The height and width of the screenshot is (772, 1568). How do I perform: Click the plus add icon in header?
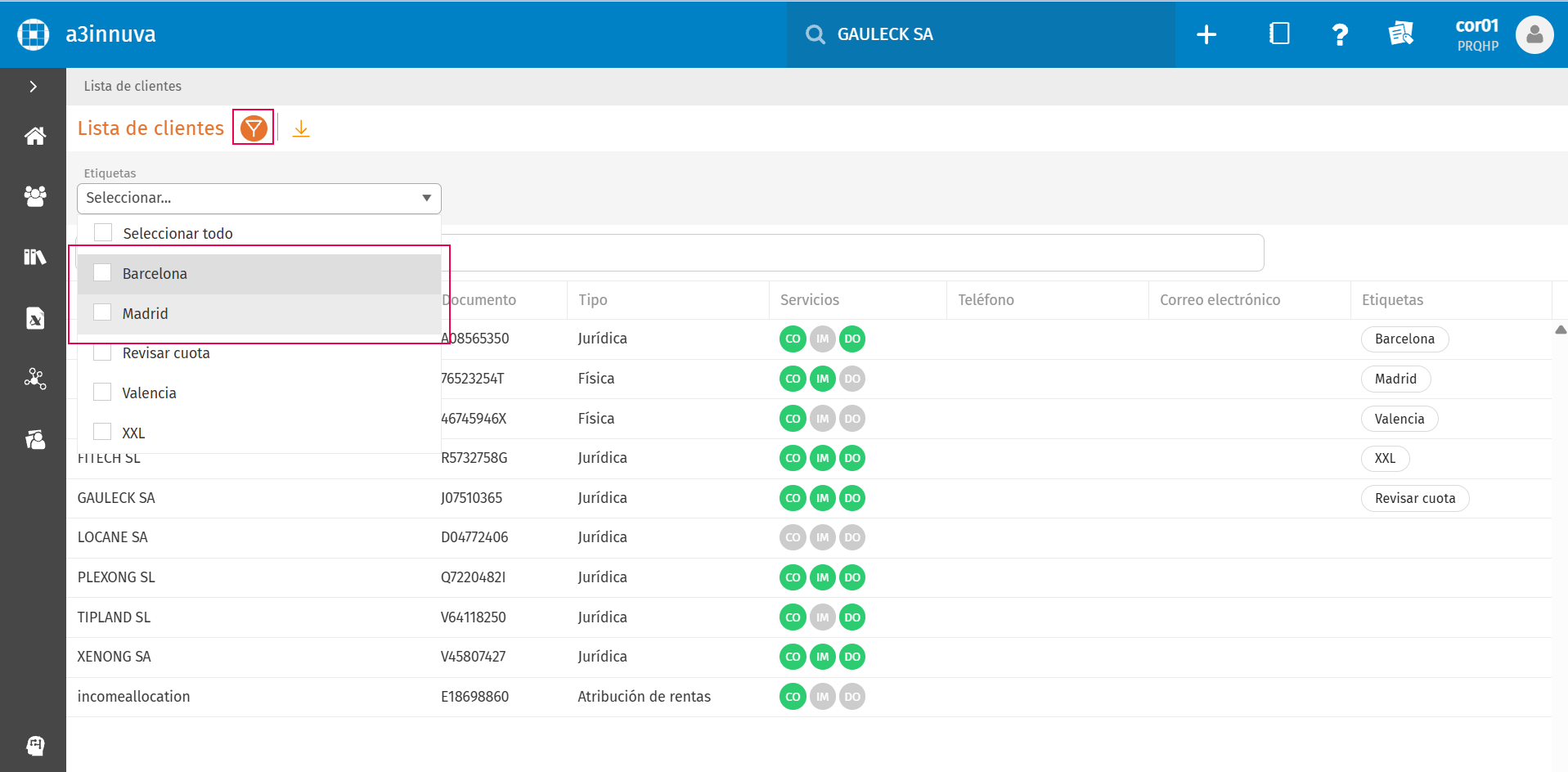click(x=1206, y=34)
